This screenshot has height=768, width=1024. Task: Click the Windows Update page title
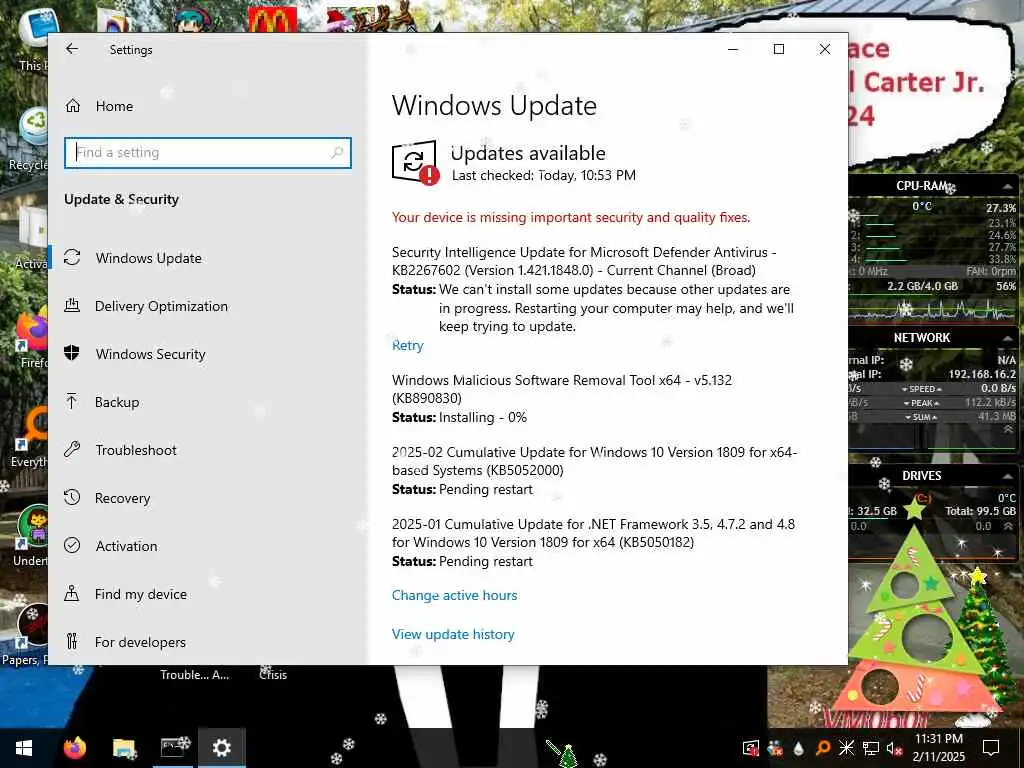(x=494, y=106)
